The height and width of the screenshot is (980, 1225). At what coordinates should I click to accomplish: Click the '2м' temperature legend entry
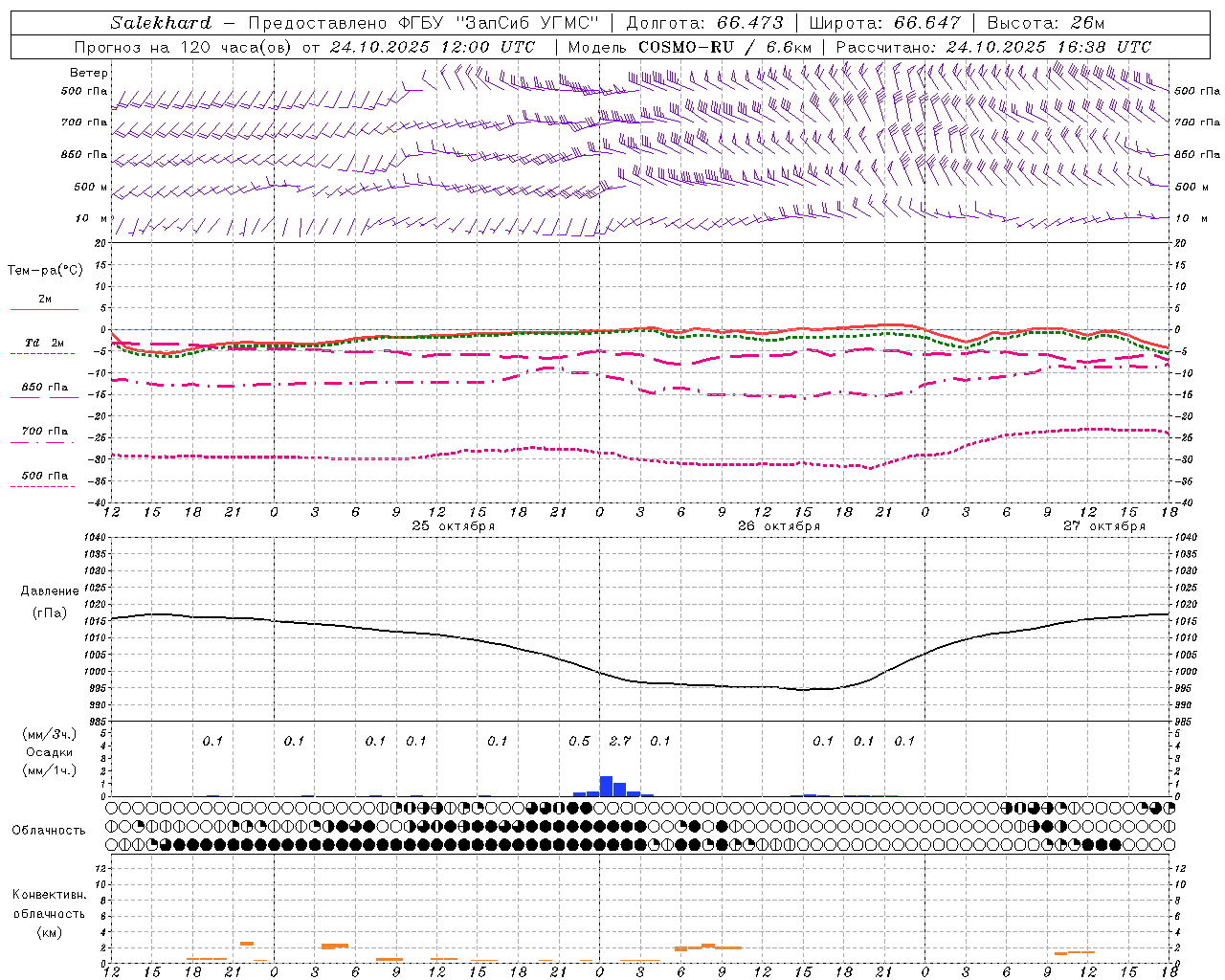[45, 300]
